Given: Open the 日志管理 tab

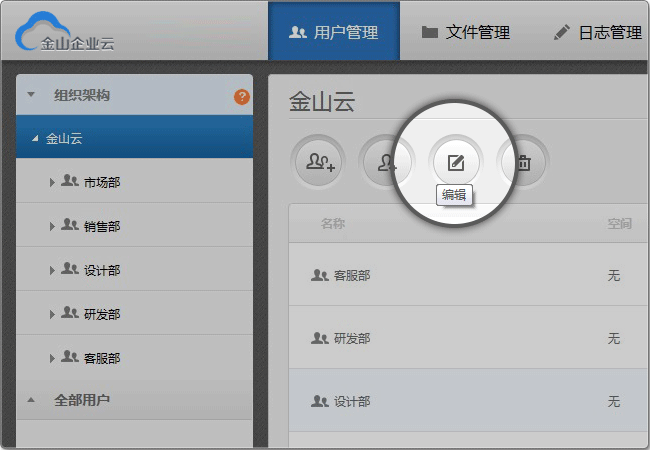Looking at the screenshot, I should [598, 32].
